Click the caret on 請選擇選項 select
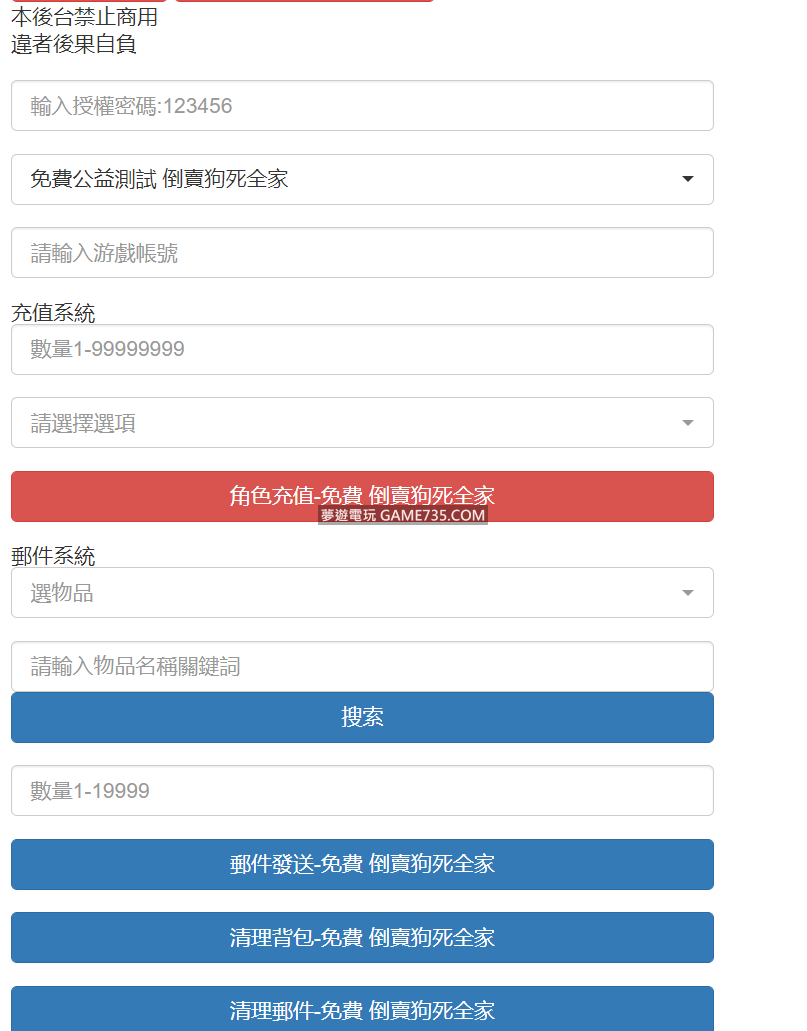 click(x=687, y=423)
